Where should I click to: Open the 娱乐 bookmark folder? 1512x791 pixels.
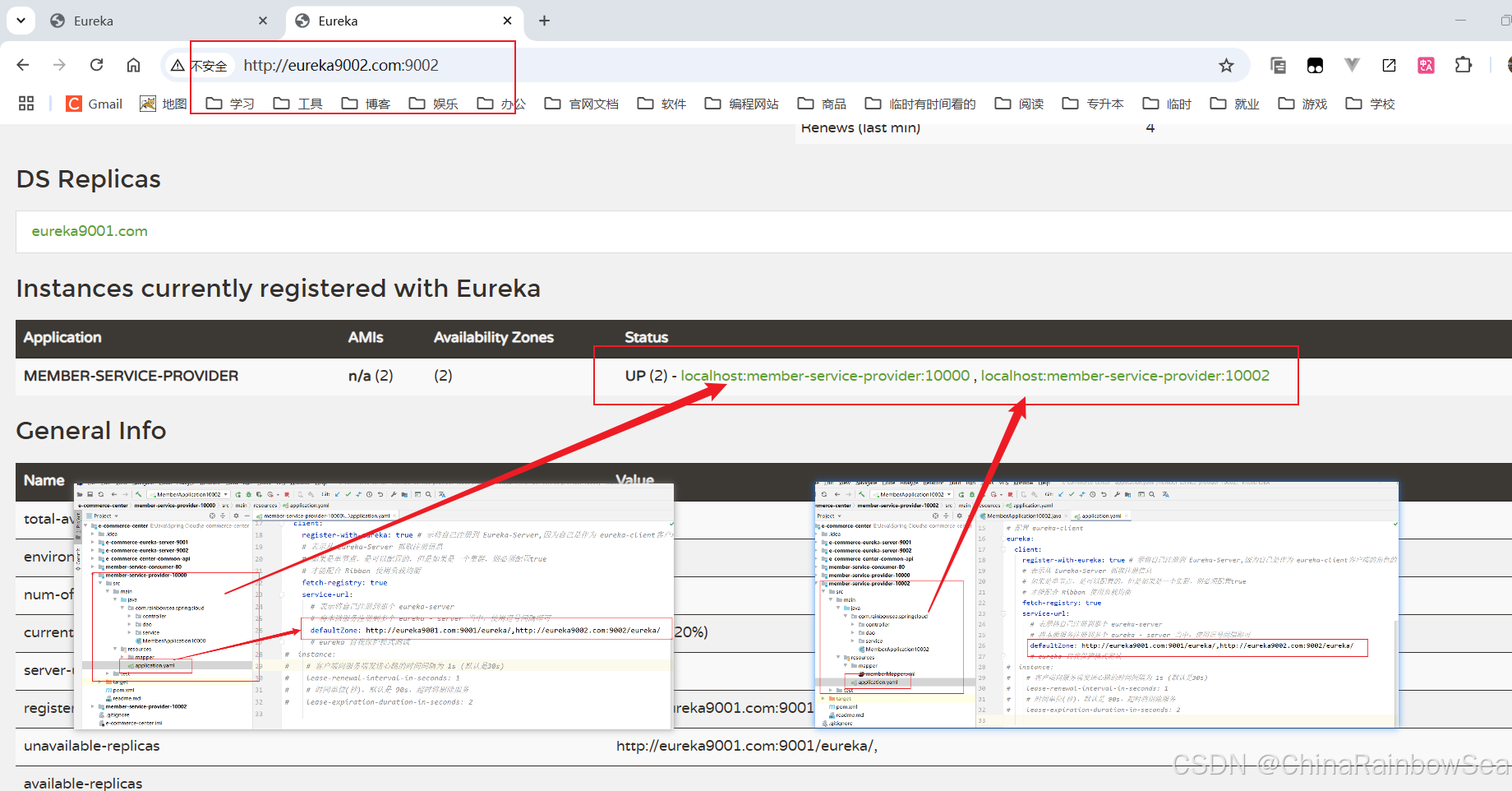(433, 104)
